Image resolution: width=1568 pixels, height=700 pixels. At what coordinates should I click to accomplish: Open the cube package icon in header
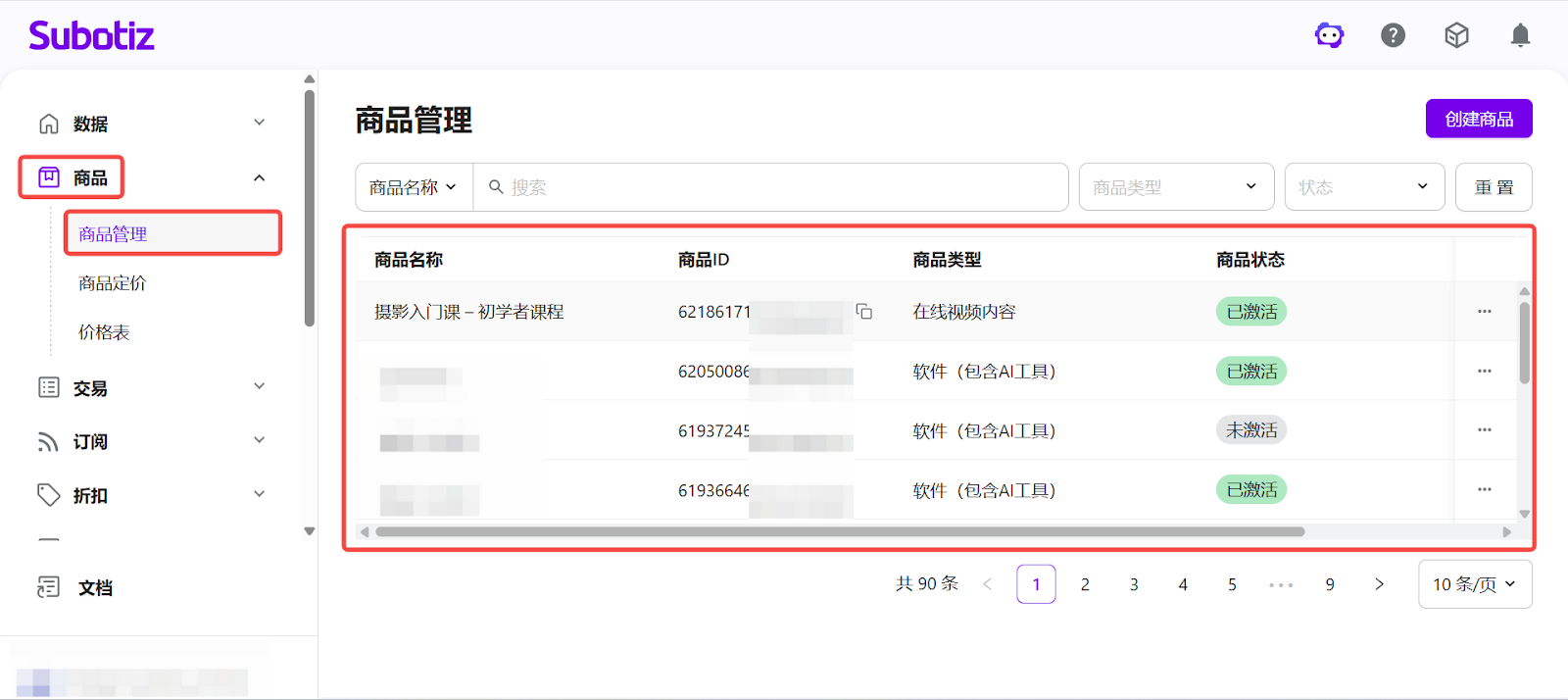click(1456, 36)
